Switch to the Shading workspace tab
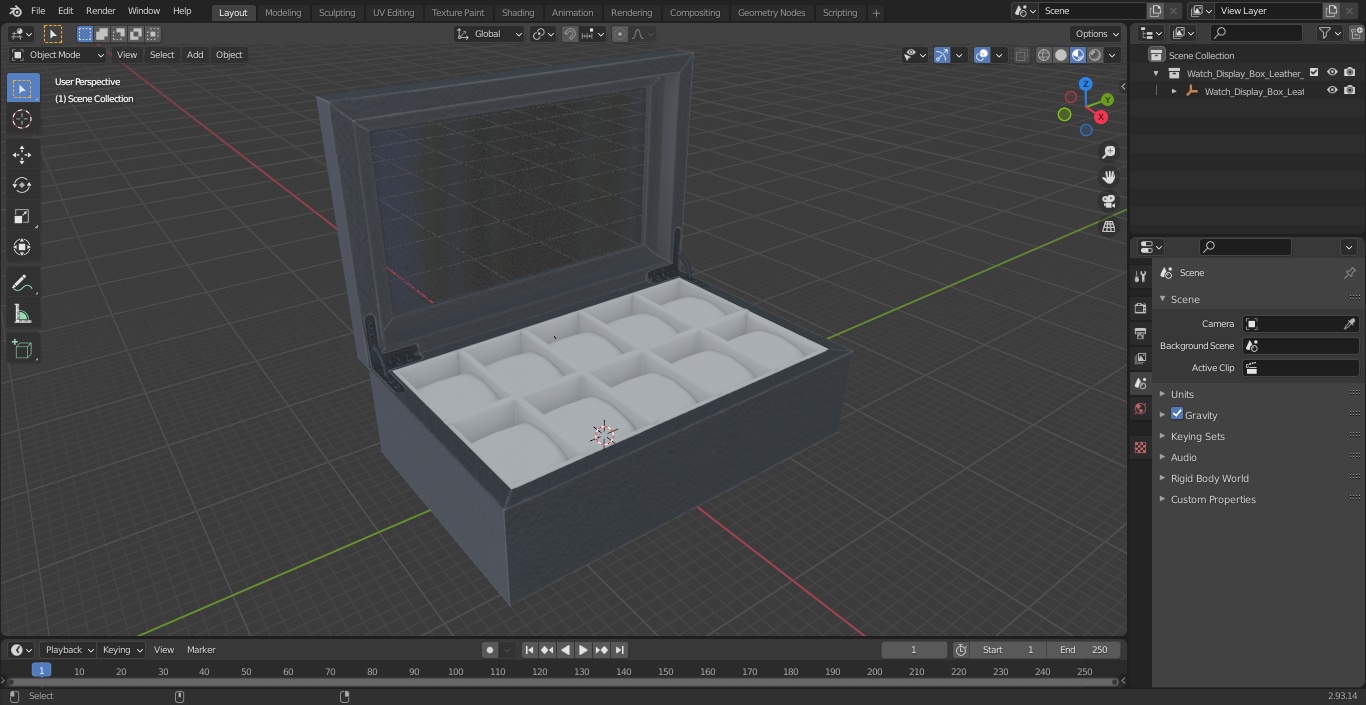 518,13
